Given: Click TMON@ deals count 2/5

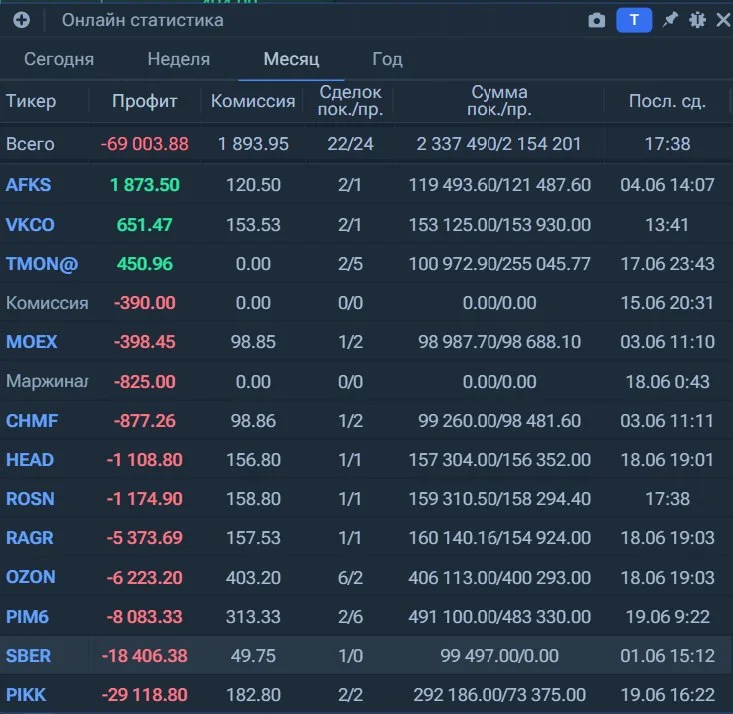Looking at the screenshot, I should pyautogui.click(x=350, y=264).
